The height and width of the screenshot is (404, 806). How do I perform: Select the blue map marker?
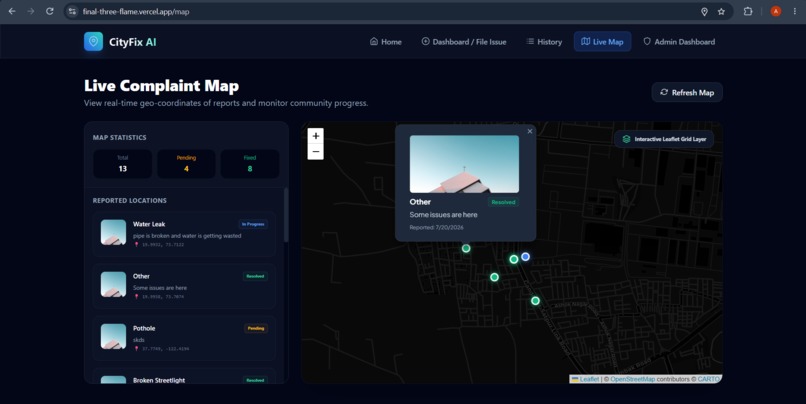[x=525, y=256]
